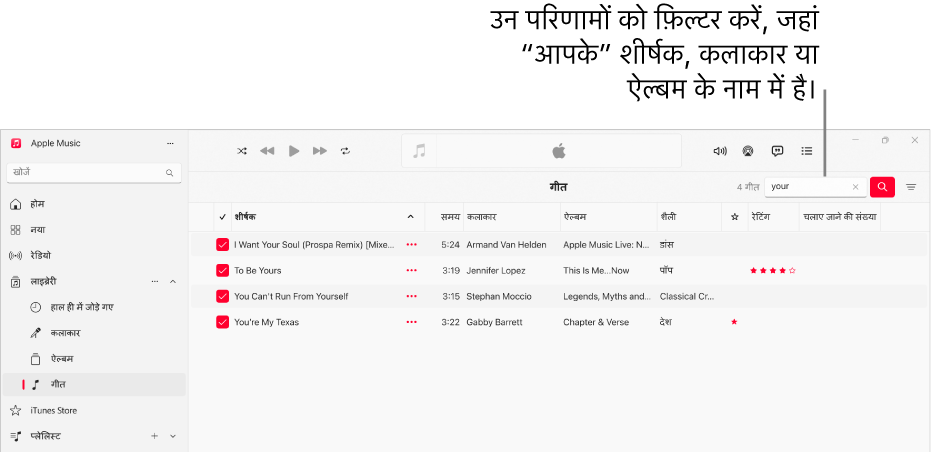Skip to next track
The image size is (934, 452).
click(320, 151)
